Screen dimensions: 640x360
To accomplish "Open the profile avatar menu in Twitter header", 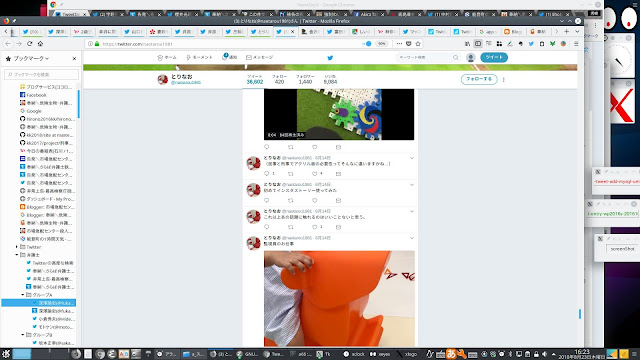I will [x=471, y=58].
